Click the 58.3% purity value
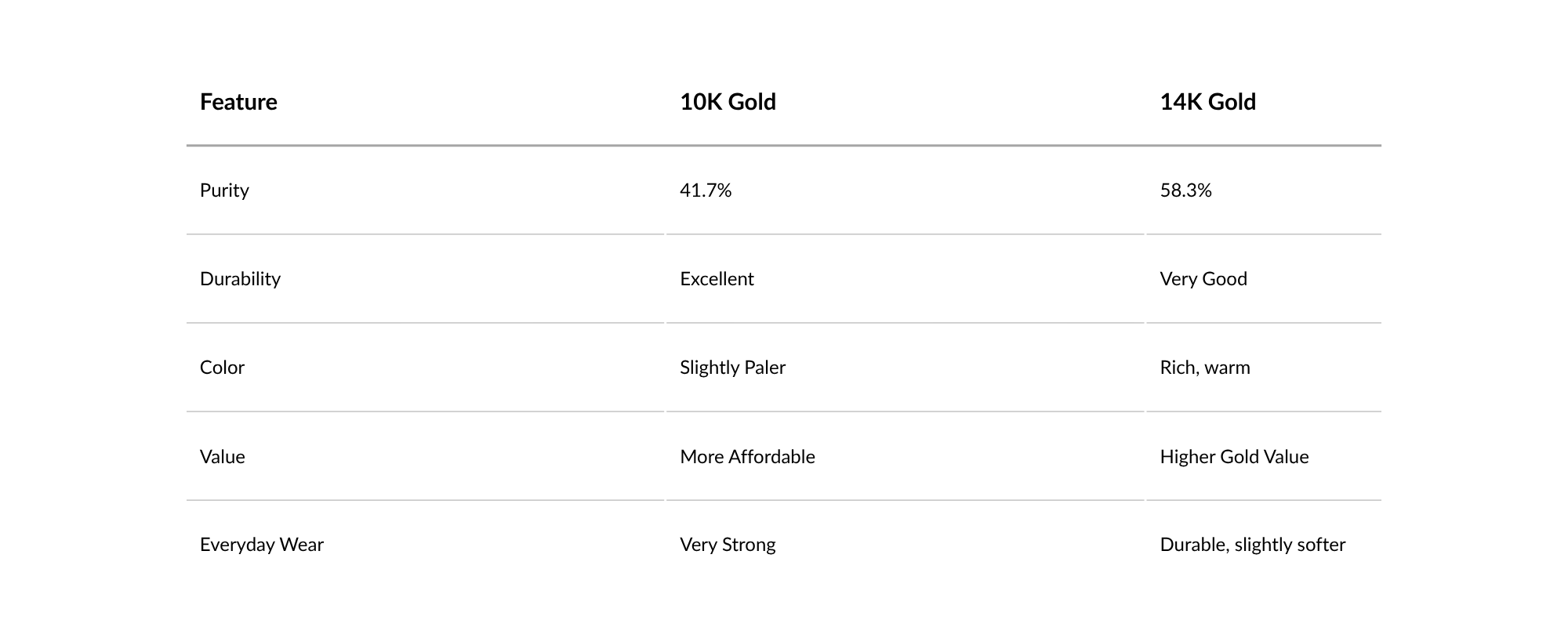The height and width of the screenshot is (627, 1568). [x=1185, y=190]
